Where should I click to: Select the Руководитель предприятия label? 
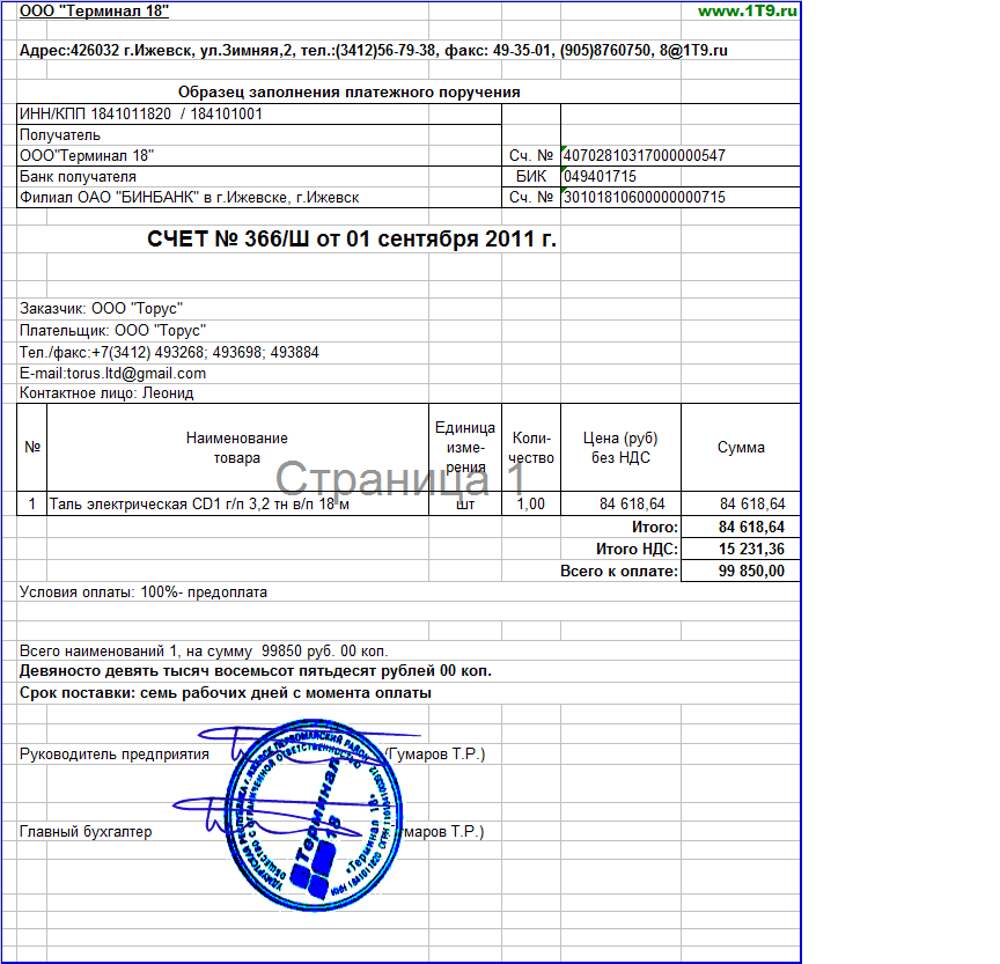click(x=114, y=754)
